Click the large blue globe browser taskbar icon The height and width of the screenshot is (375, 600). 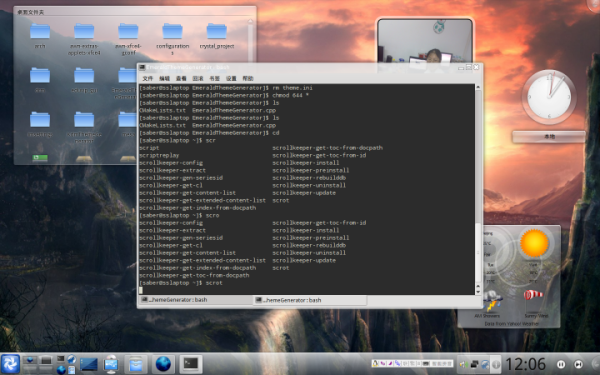(x=163, y=364)
